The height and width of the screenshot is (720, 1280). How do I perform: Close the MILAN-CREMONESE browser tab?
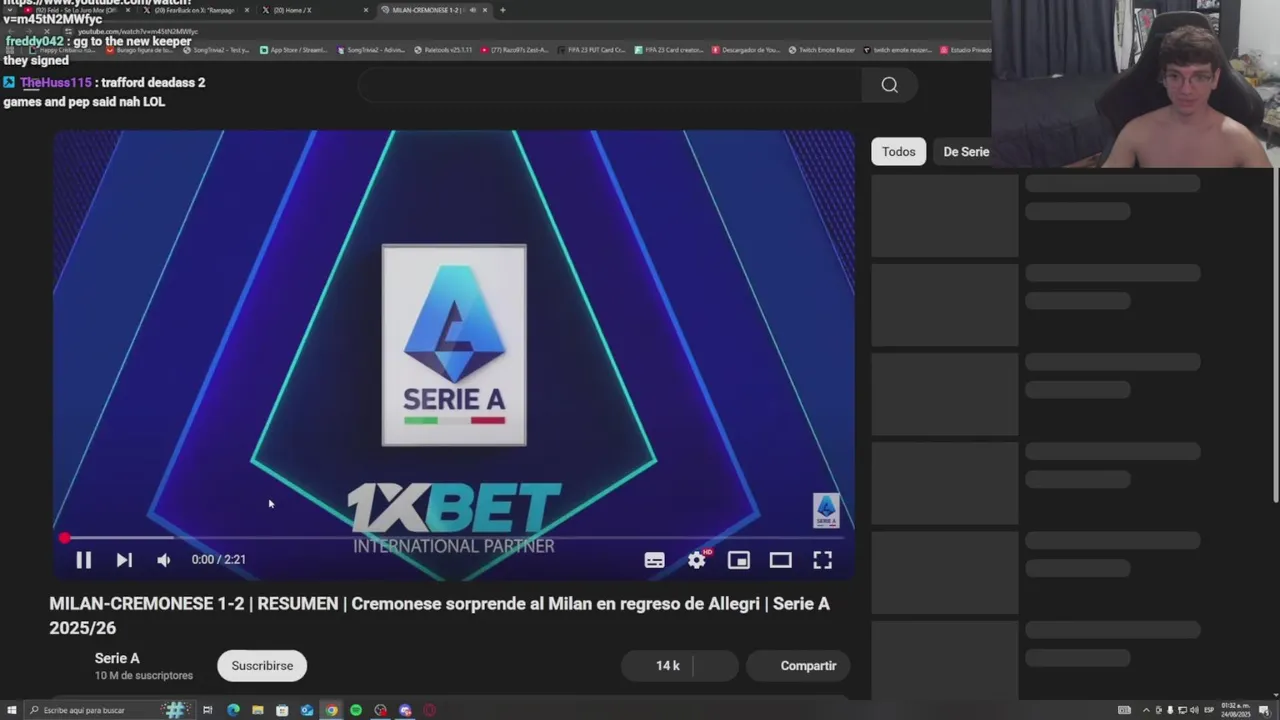tap(485, 10)
